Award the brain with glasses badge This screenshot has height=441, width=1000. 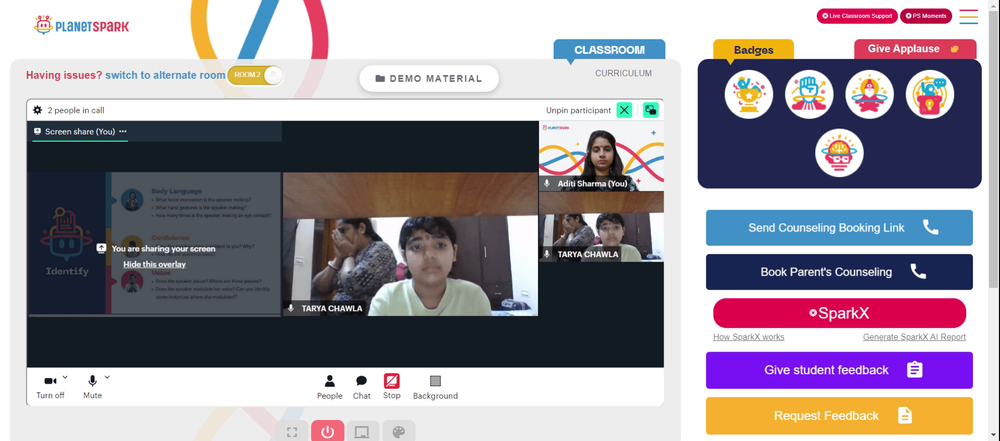pos(839,153)
